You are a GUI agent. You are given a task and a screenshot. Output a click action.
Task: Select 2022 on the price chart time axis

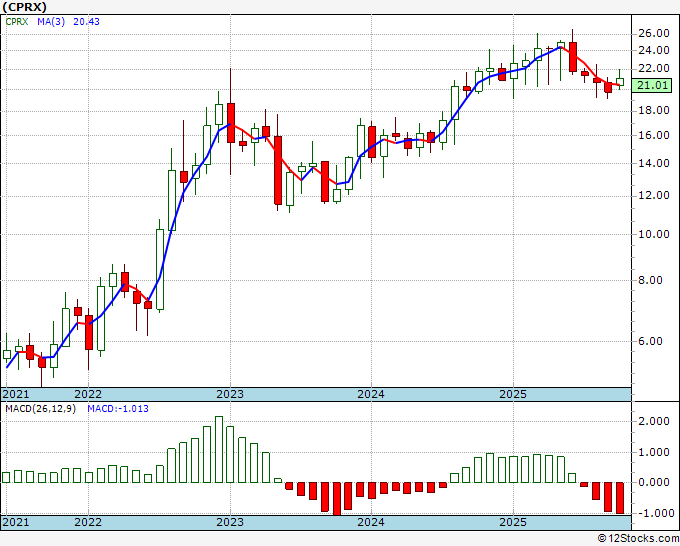tap(88, 394)
